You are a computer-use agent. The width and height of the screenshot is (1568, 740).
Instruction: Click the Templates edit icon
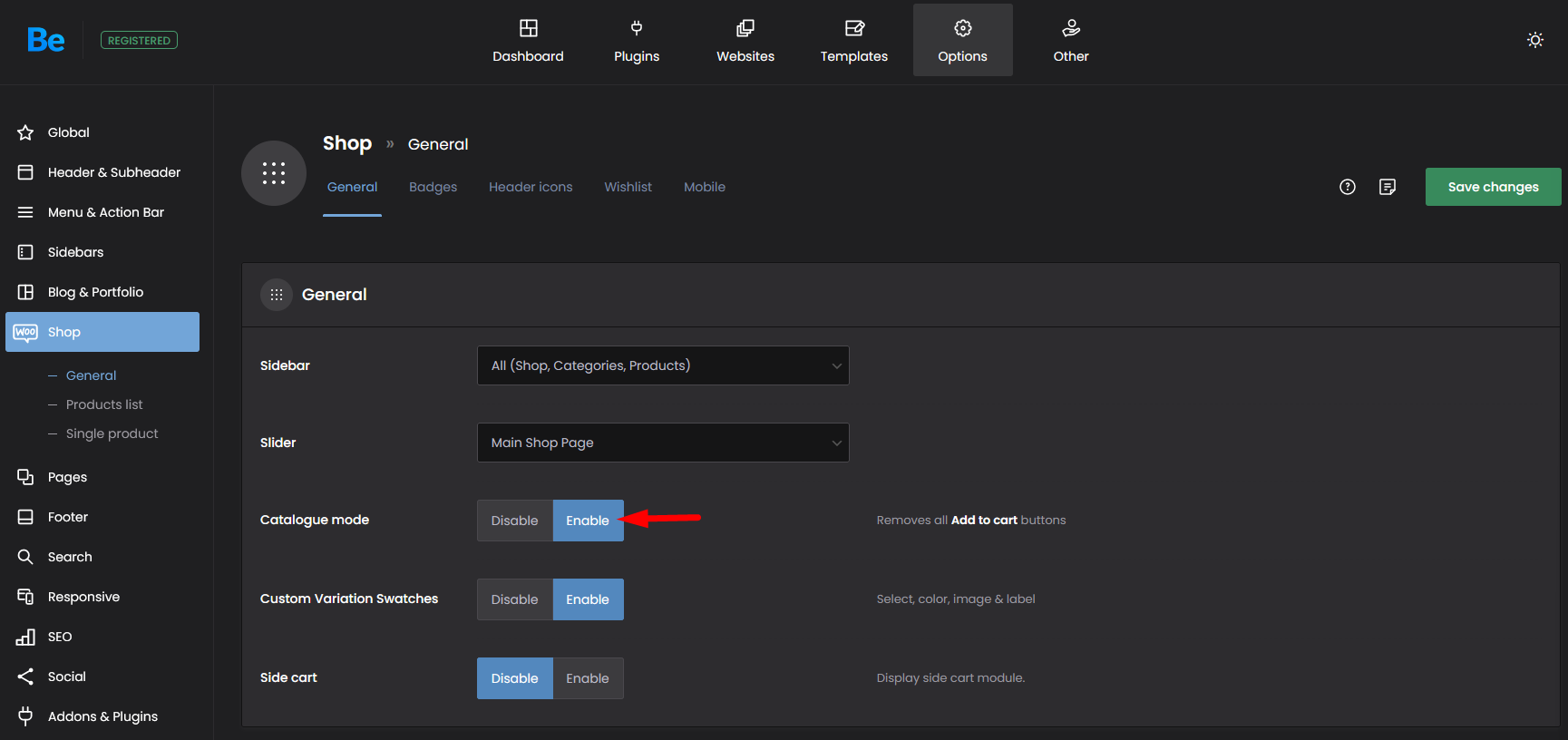(x=854, y=28)
